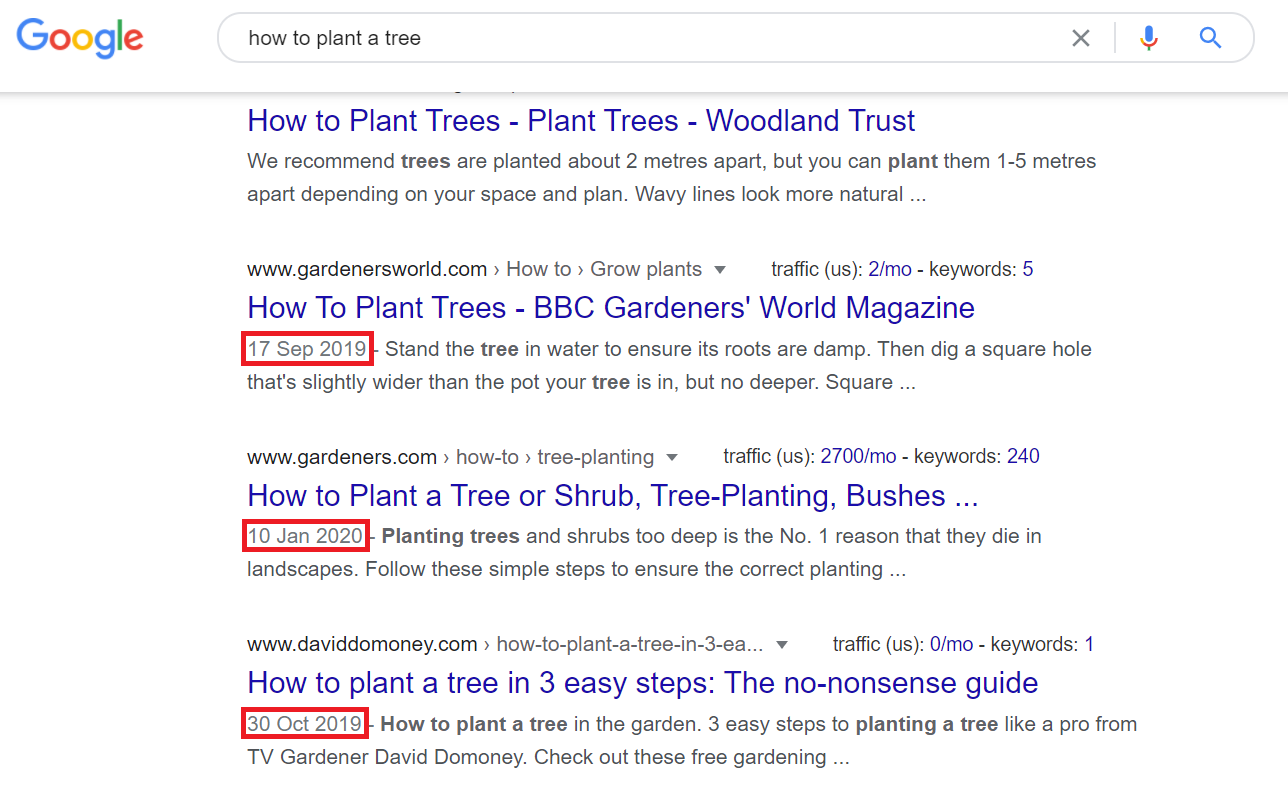Clear the search query with the X icon
The width and height of the screenshot is (1288, 808).
(x=1080, y=38)
